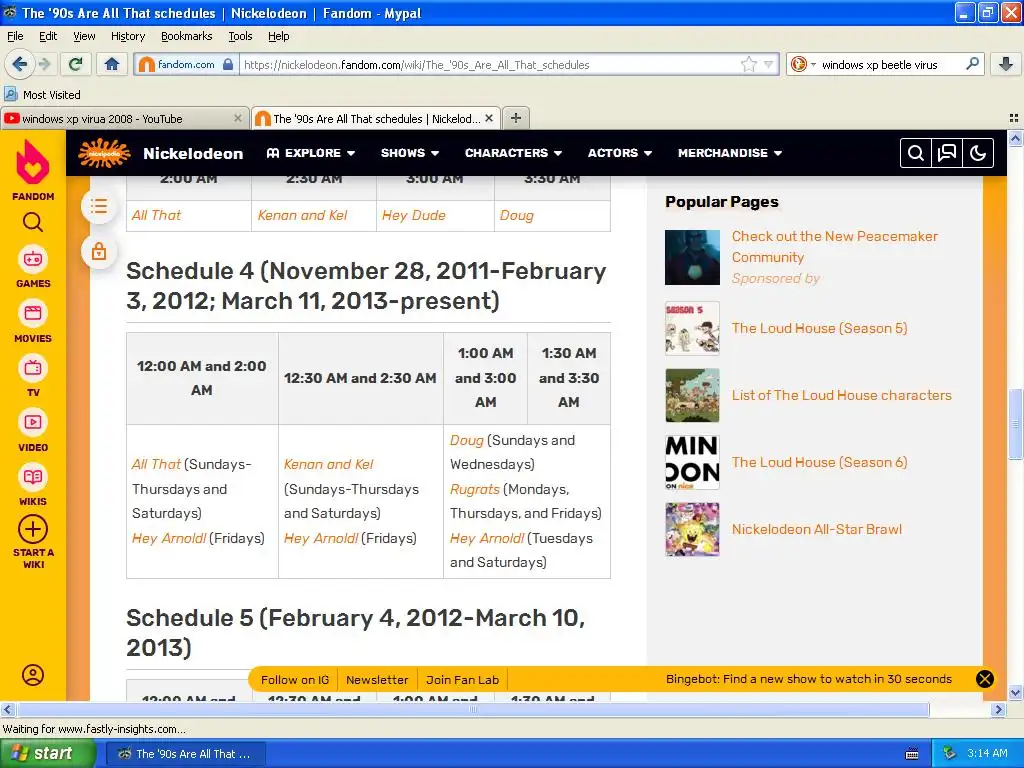The image size is (1024, 768).
Task: Expand the Characters dropdown
Action: (x=513, y=153)
